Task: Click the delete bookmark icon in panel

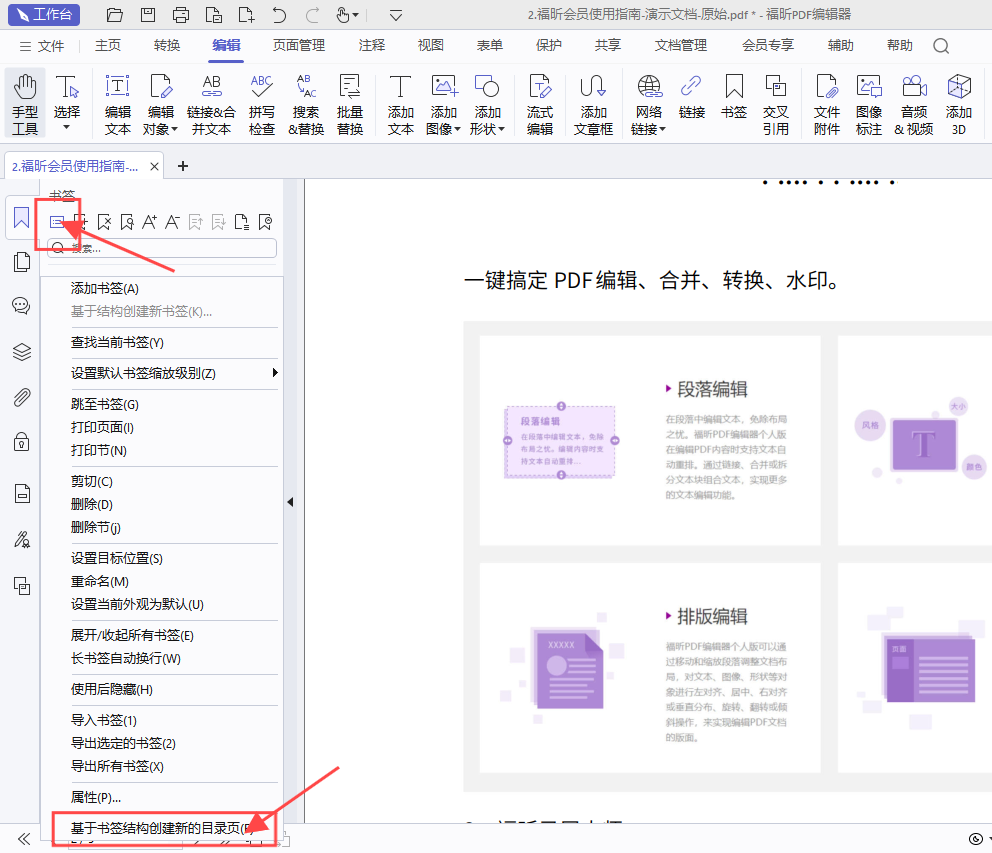Action: tap(104, 221)
